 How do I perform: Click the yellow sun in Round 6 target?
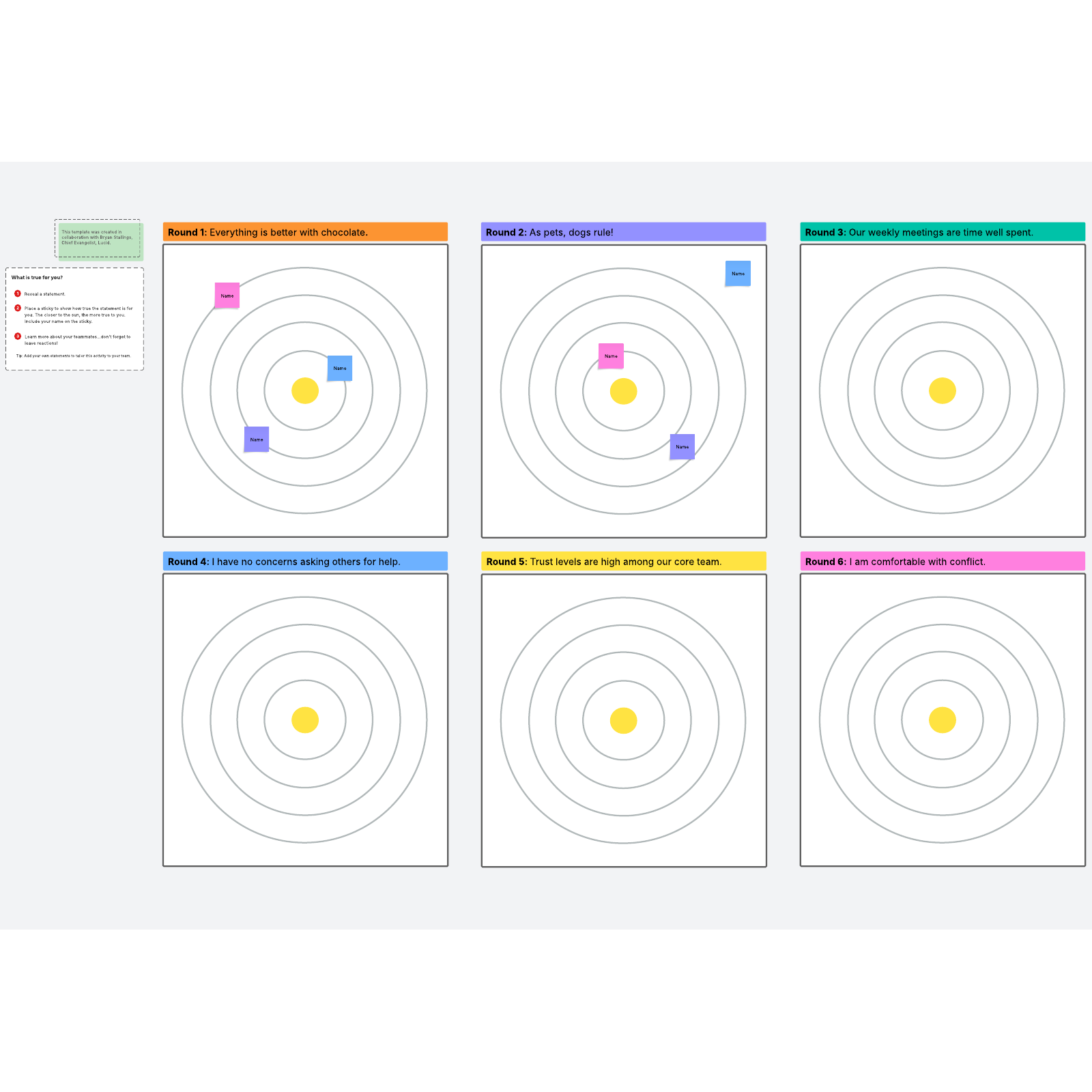943,720
